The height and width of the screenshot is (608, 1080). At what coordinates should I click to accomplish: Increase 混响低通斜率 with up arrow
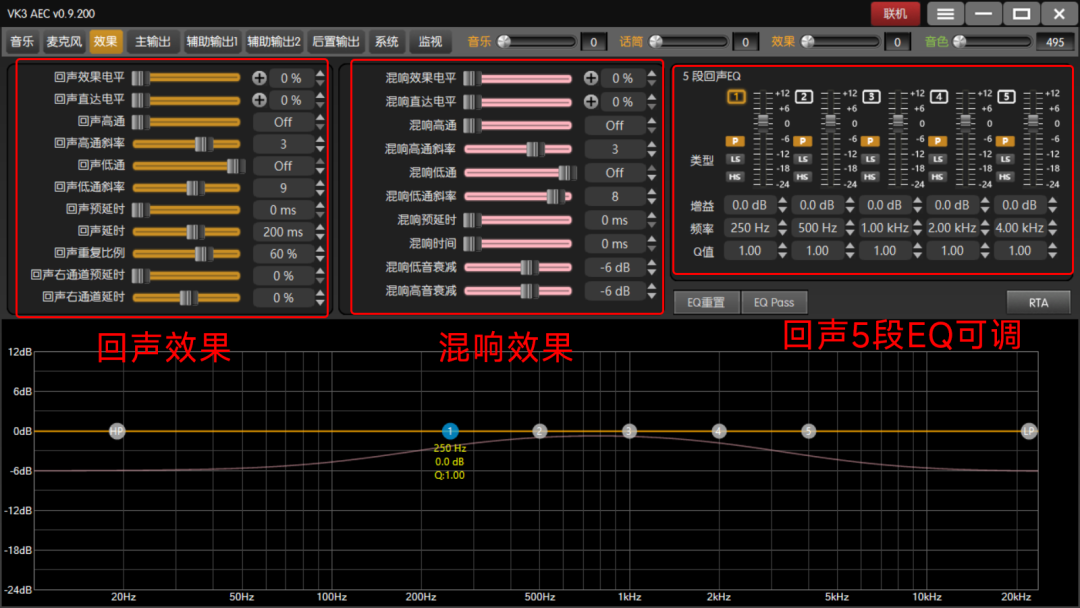(652, 192)
